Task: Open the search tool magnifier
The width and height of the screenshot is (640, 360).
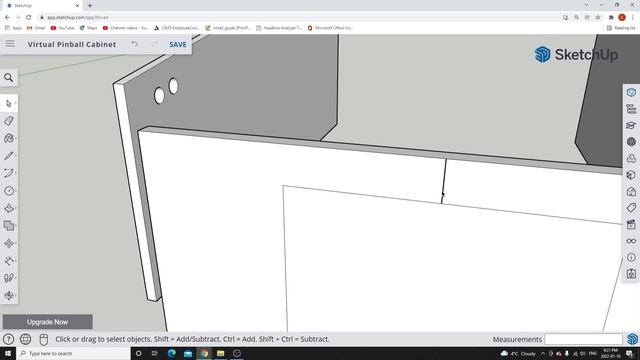Action: [x=9, y=78]
